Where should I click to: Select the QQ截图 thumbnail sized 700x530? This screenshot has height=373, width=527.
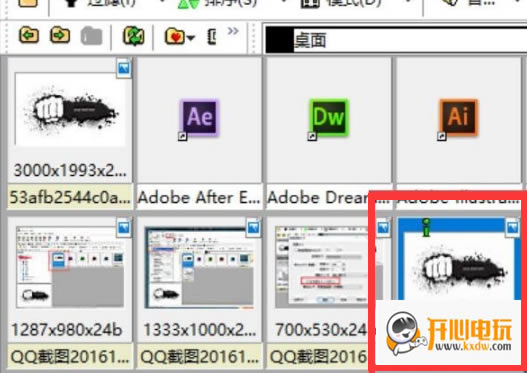(x=325, y=267)
